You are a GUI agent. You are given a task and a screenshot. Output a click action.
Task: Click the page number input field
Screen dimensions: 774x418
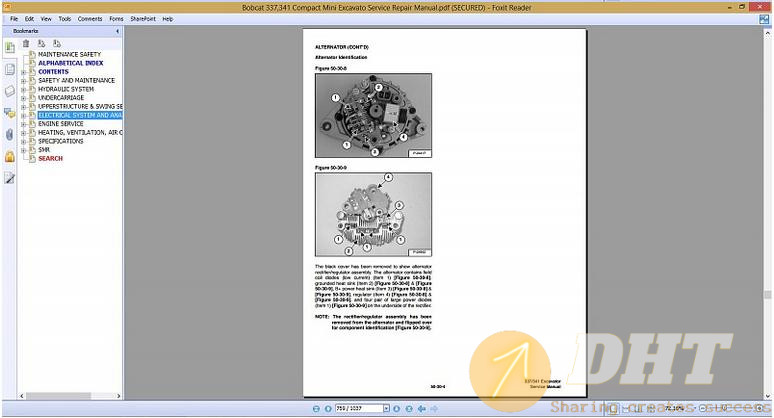pyautogui.click(x=359, y=409)
